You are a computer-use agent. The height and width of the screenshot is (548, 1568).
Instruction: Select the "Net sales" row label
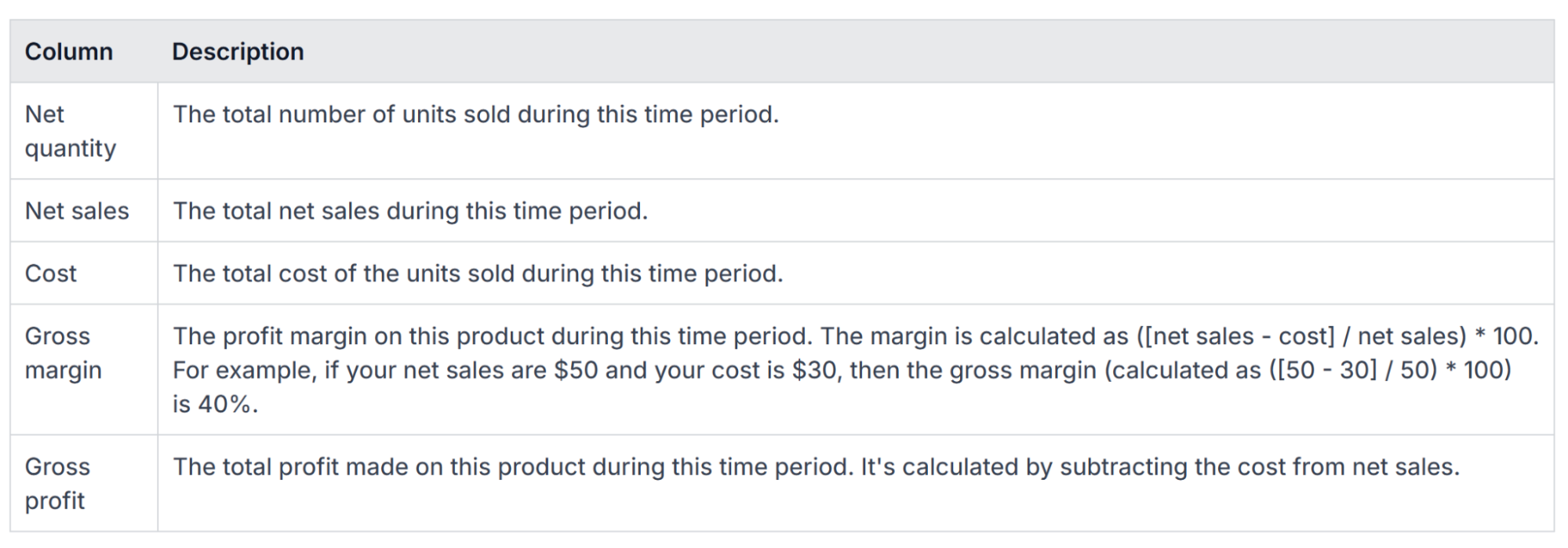[77, 211]
